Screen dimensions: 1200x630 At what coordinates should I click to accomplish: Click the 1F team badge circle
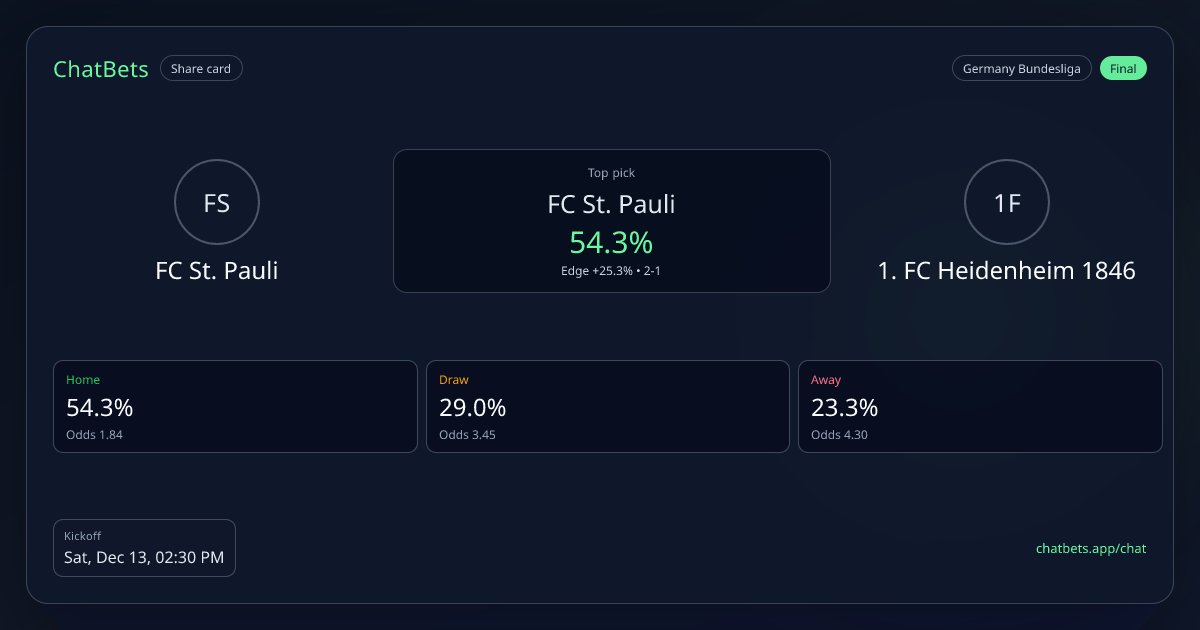click(1006, 203)
